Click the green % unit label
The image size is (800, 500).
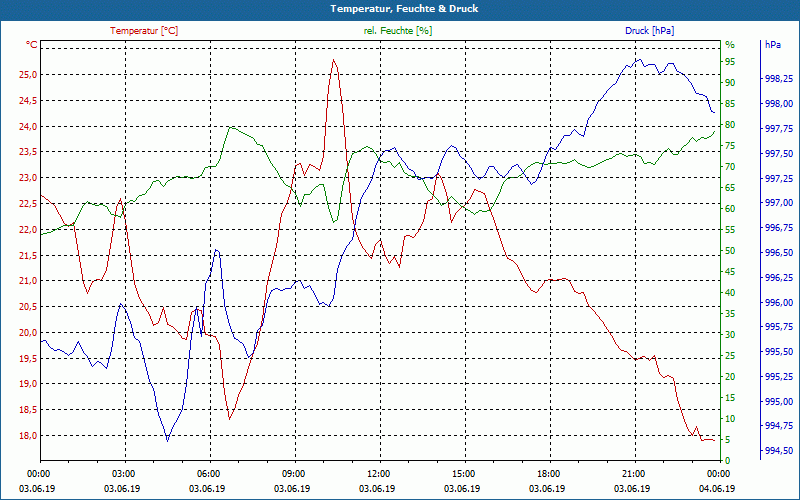730,45
